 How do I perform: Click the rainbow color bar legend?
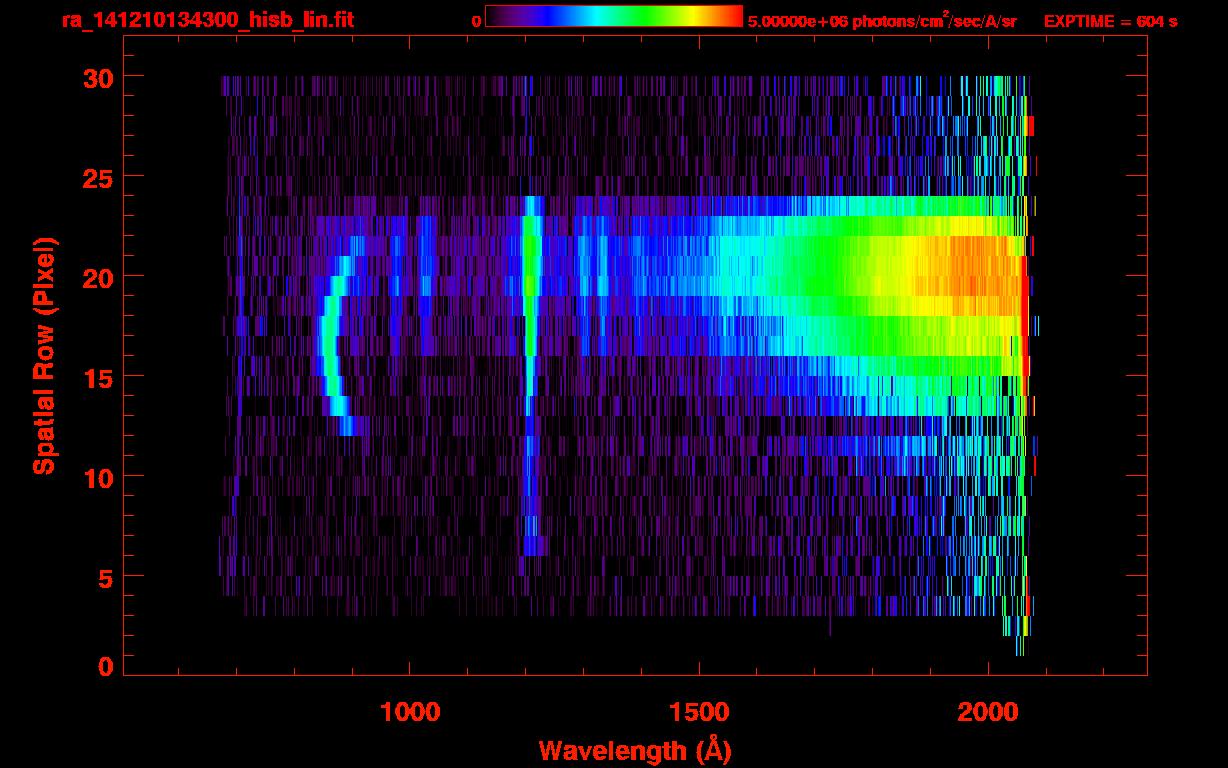[614, 16]
